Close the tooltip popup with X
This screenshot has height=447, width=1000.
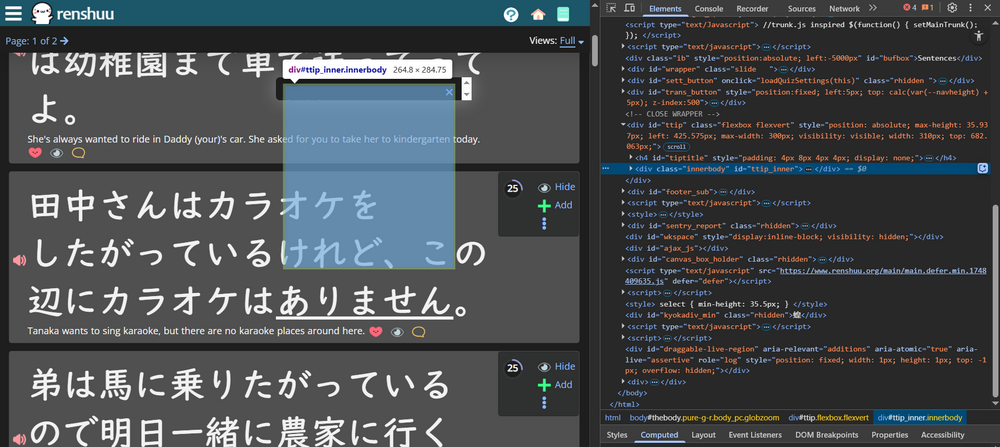pos(449,92)
